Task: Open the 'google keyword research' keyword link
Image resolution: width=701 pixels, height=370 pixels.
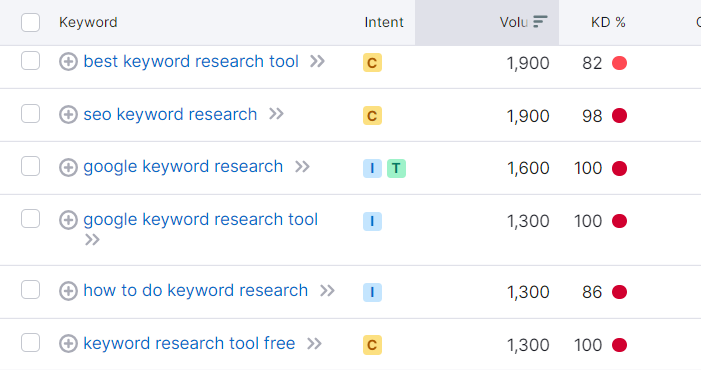Action: point(183,167)
